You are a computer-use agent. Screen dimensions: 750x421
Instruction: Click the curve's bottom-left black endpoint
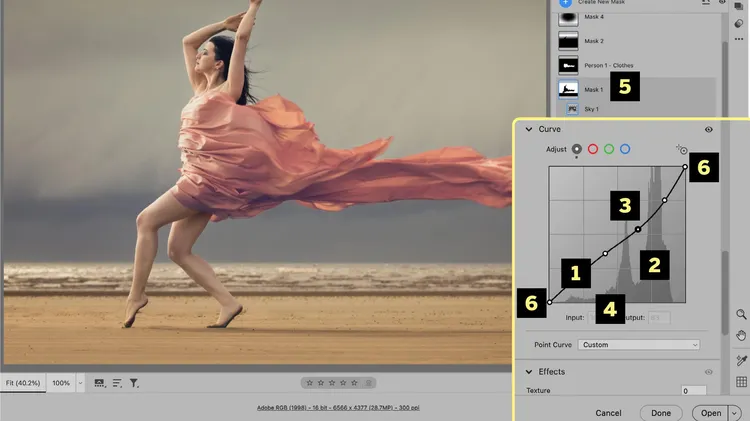[x=550, y=302]
